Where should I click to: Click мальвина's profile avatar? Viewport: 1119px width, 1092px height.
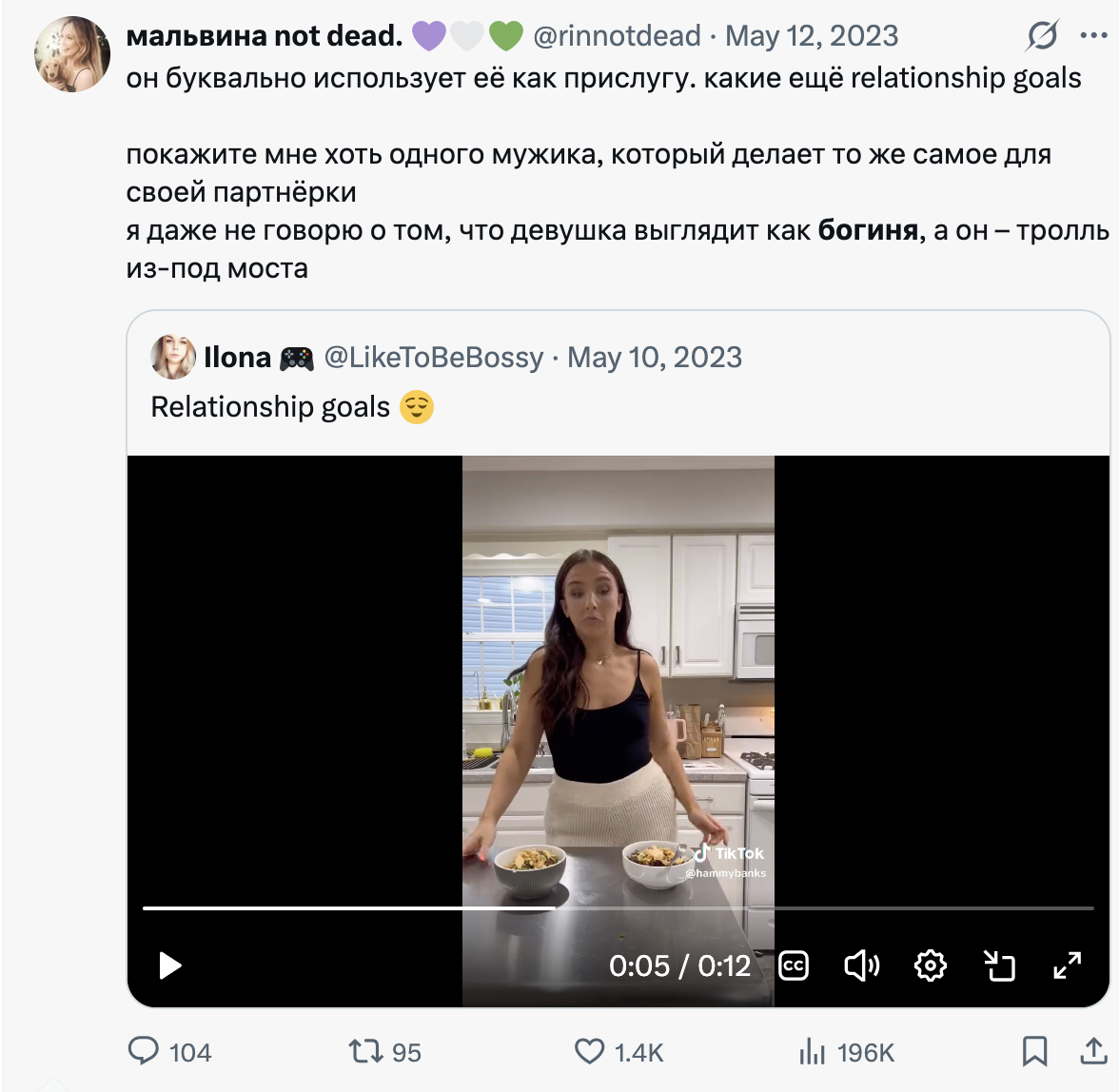click(x=72, y=54)
